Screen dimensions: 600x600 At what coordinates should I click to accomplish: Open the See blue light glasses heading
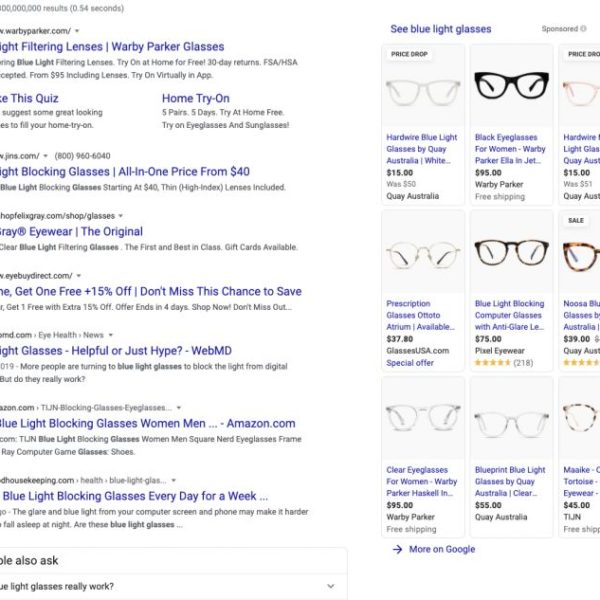coord(440,29)
